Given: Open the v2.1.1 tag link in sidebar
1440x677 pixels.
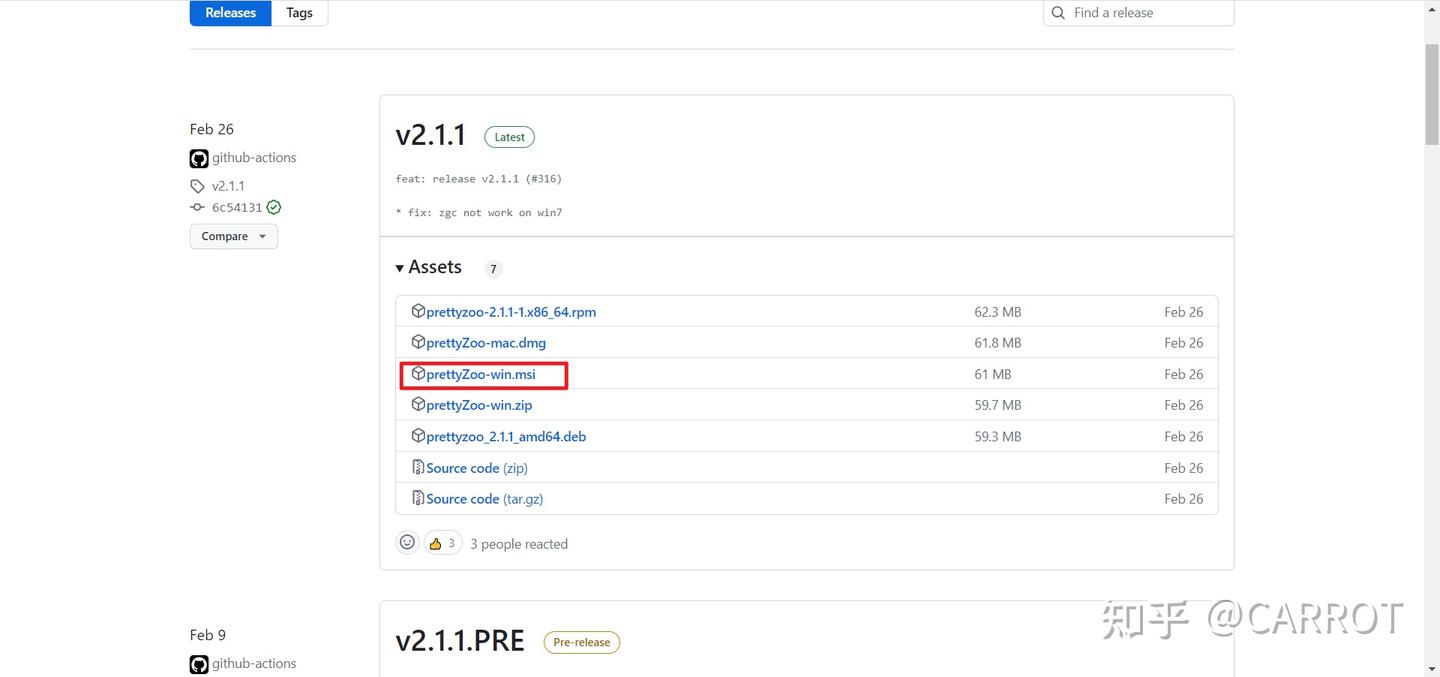Looking at the screenshot, I should pos(228,186).
